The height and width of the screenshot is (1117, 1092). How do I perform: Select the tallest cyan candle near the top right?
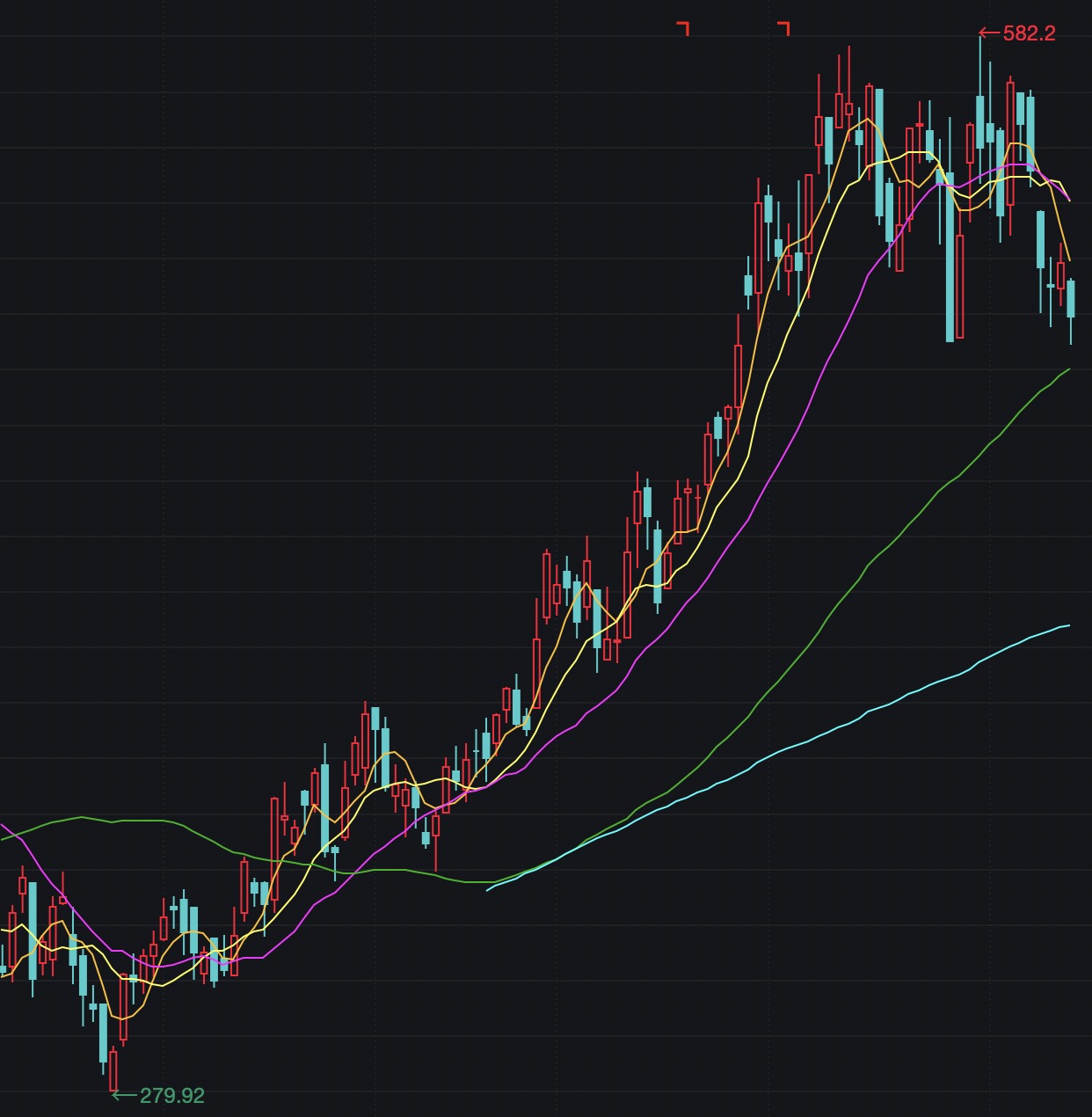(950, 255)
